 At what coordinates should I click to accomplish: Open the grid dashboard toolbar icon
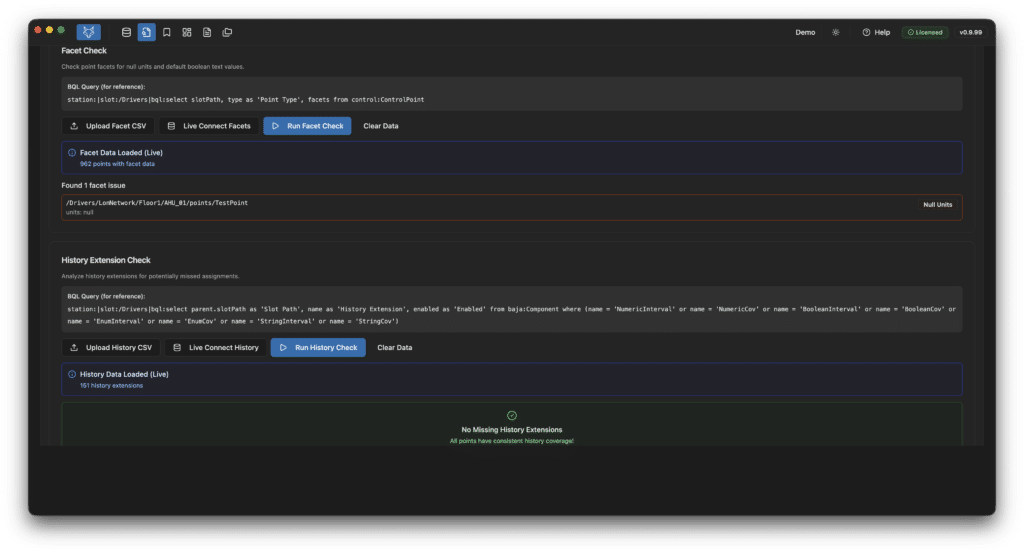coord(187,32)
